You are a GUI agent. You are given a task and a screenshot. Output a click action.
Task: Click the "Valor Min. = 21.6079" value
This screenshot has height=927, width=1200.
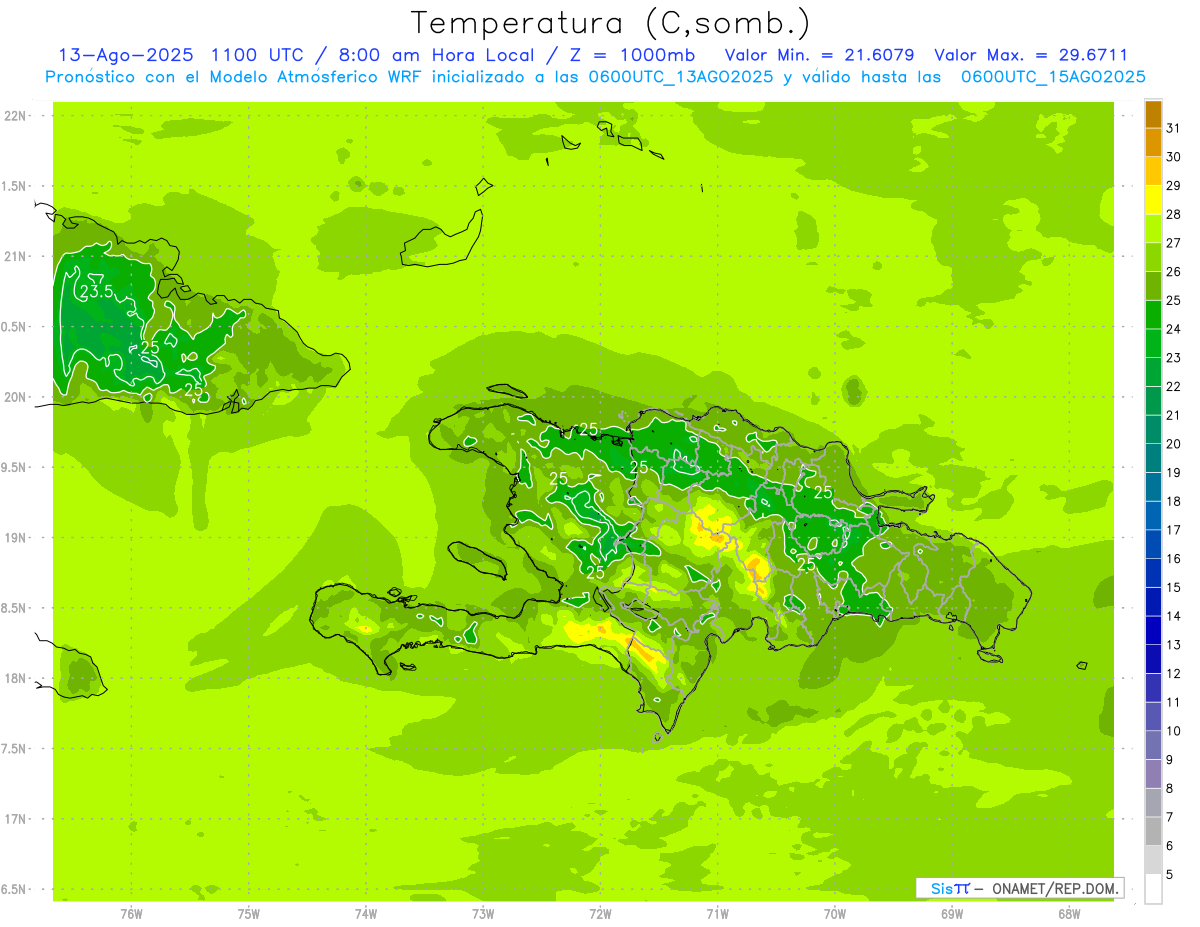click(820, 55)
